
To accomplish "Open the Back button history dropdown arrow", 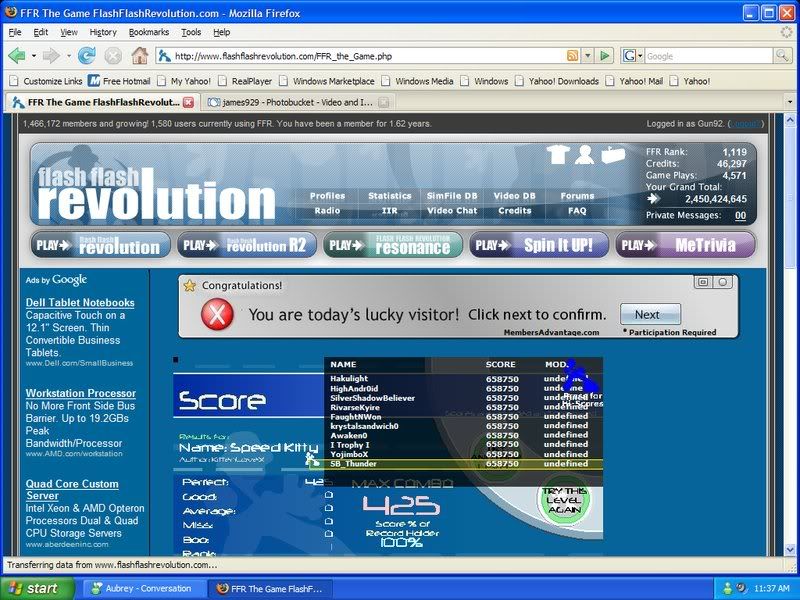I will click(33, 56).
